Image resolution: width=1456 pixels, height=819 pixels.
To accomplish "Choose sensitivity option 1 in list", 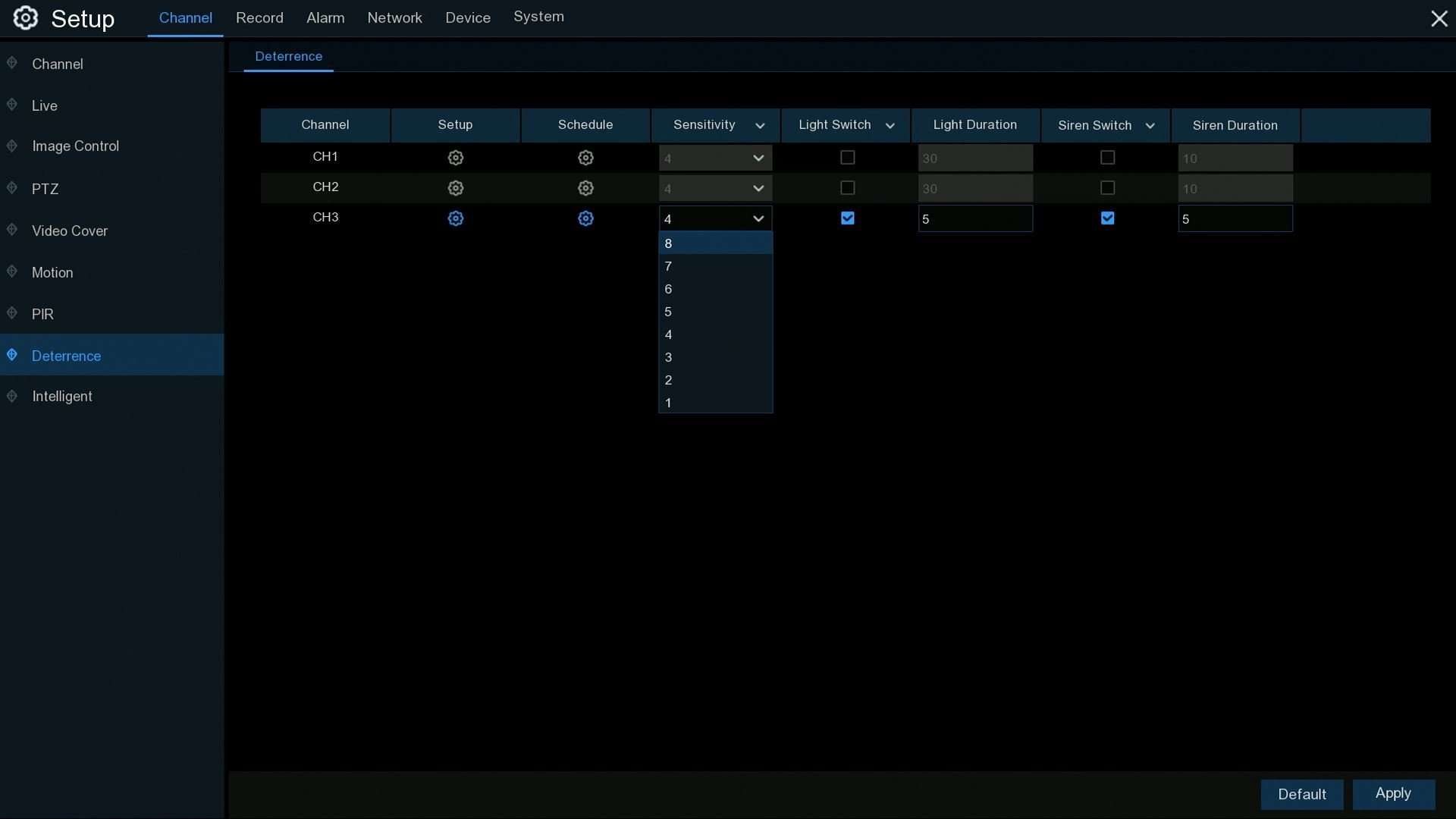I will coord(714,403).
